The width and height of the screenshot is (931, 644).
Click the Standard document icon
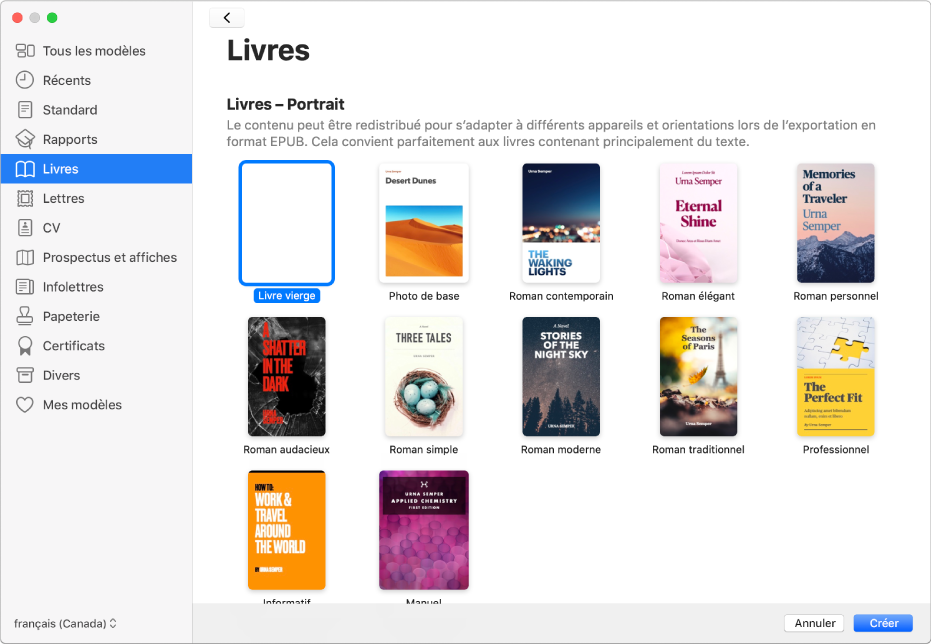tap(25, 110)
